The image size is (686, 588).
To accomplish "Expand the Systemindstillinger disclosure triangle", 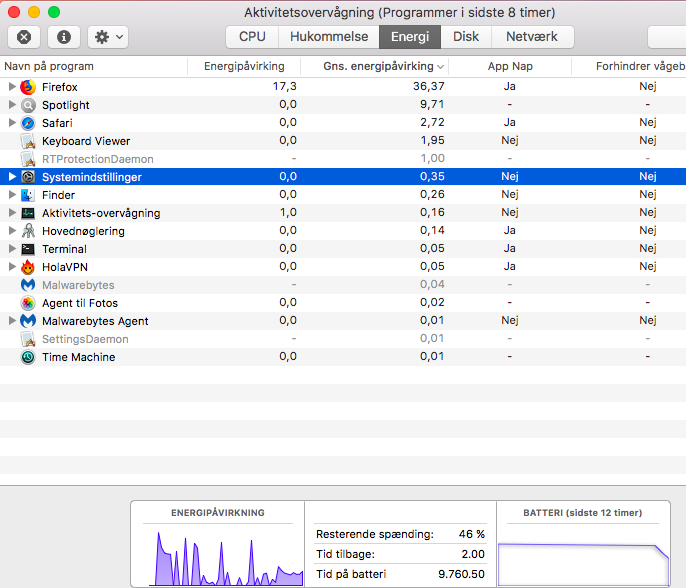I will pos(12,176).
